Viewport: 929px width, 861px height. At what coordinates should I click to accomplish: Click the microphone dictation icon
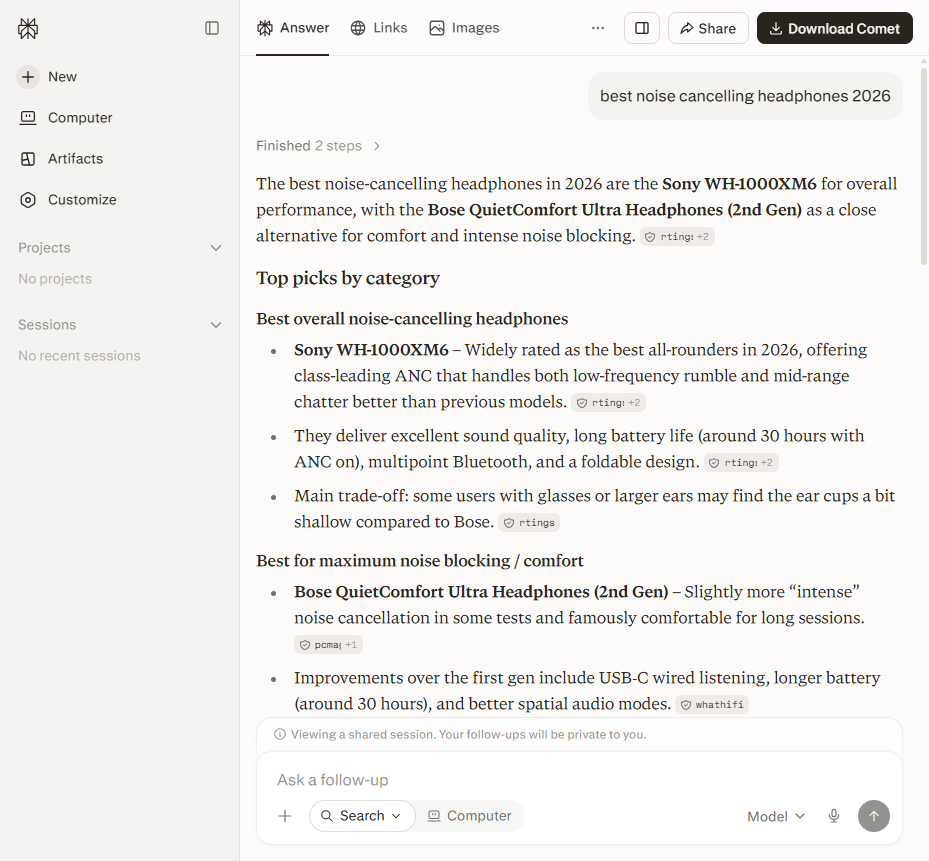click(834, 816)
